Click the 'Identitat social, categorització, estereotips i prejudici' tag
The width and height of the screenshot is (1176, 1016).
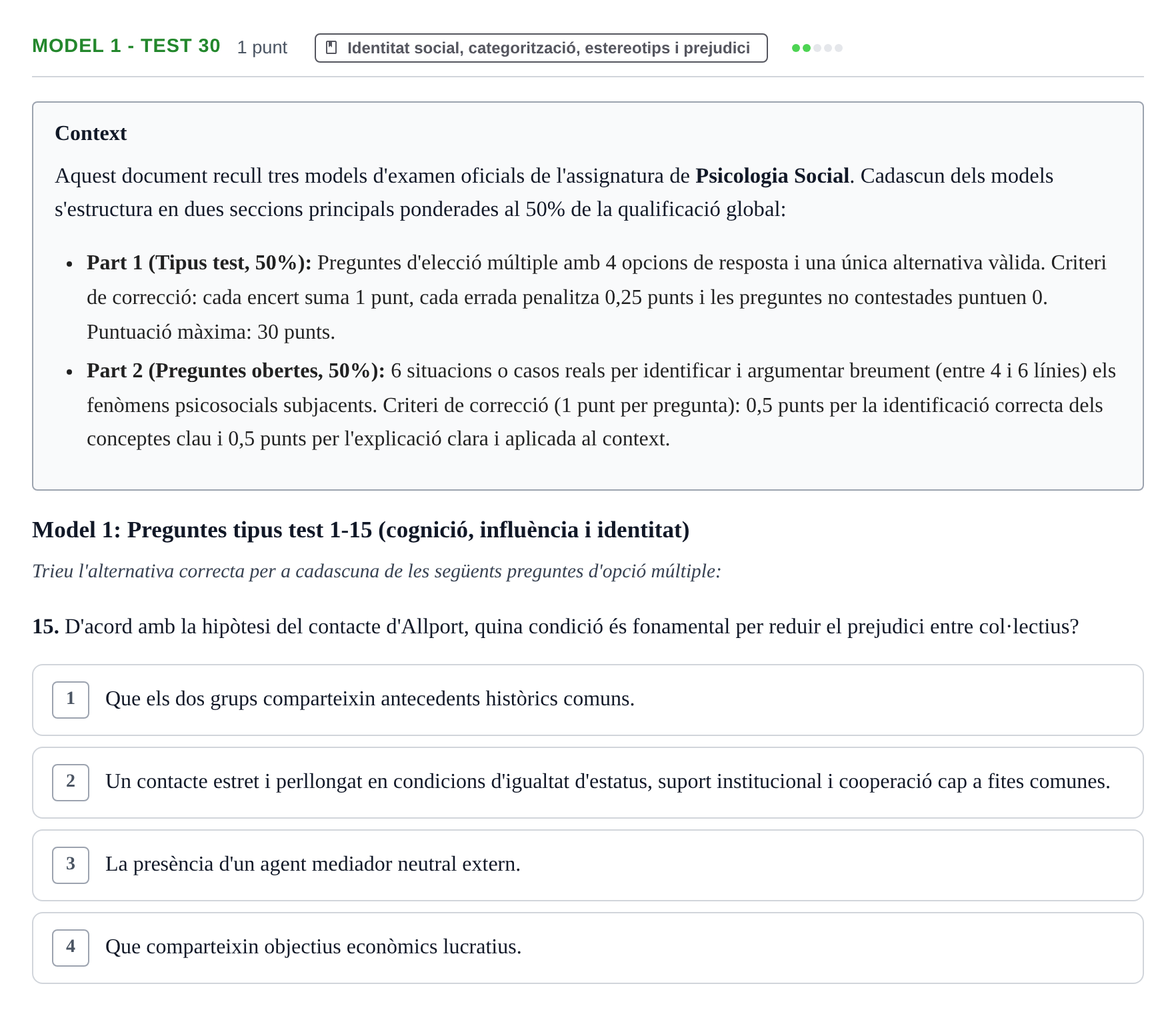click(541, 48)
